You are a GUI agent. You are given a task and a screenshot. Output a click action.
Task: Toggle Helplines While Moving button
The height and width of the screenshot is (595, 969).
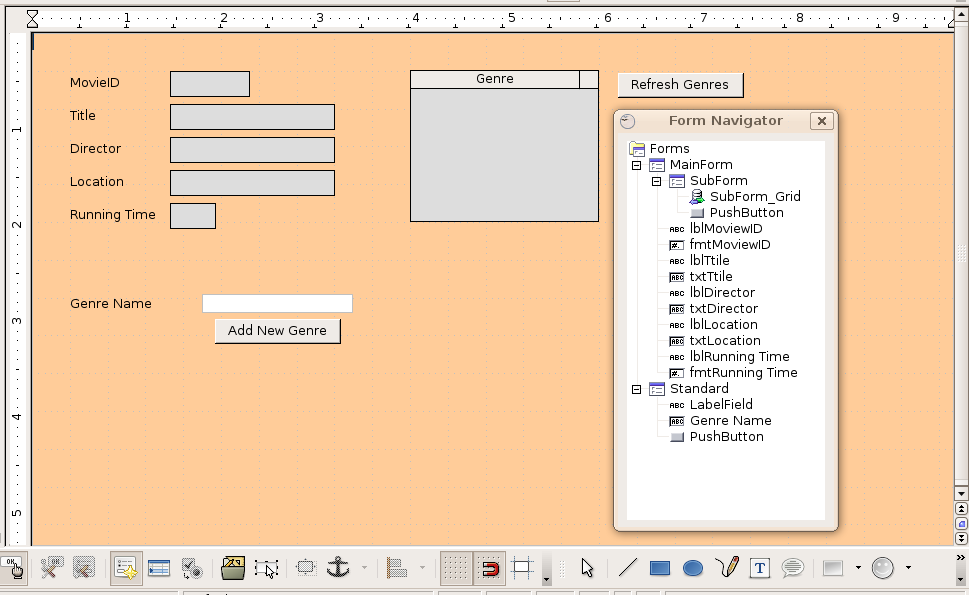pos(522,568)
